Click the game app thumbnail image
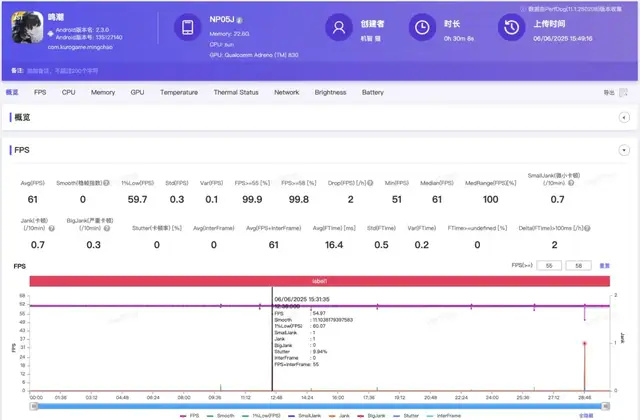The width and height of the screenshot is (640, 420). coord(27,27)
